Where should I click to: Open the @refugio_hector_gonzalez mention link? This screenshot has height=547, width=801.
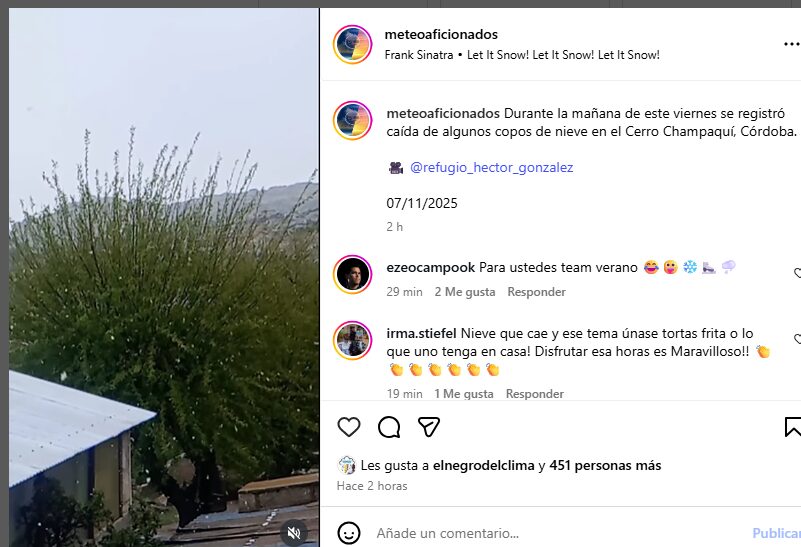point(491,168)
